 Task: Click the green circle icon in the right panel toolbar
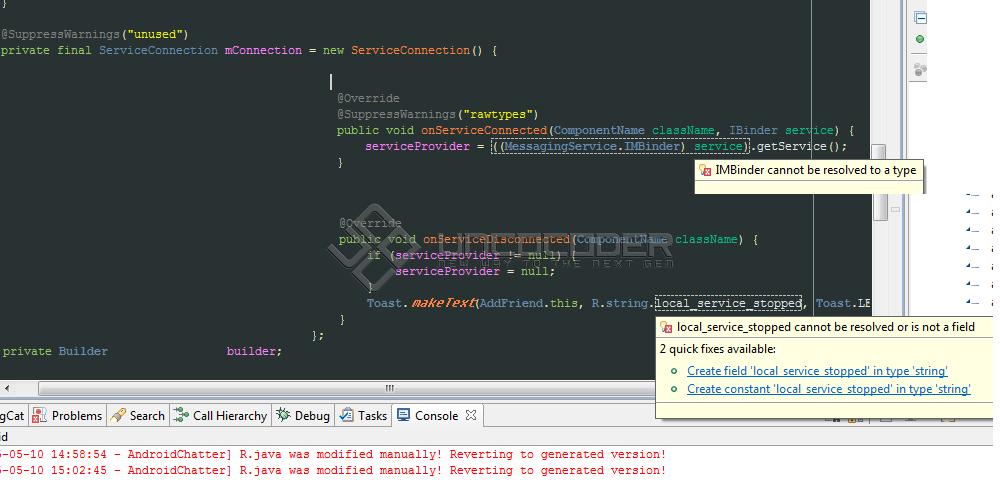coord(920,40)
